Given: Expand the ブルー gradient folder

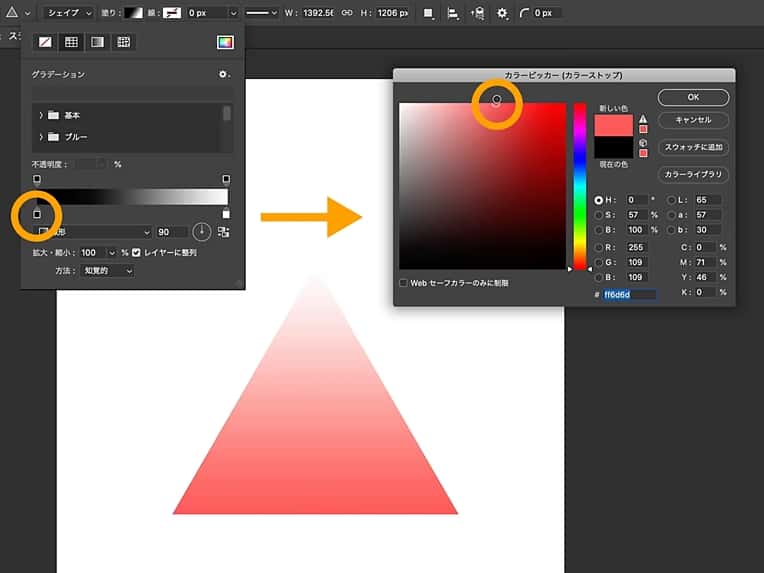Looking at the screenshot, I should pyautogui.click(x=41, y=137).
